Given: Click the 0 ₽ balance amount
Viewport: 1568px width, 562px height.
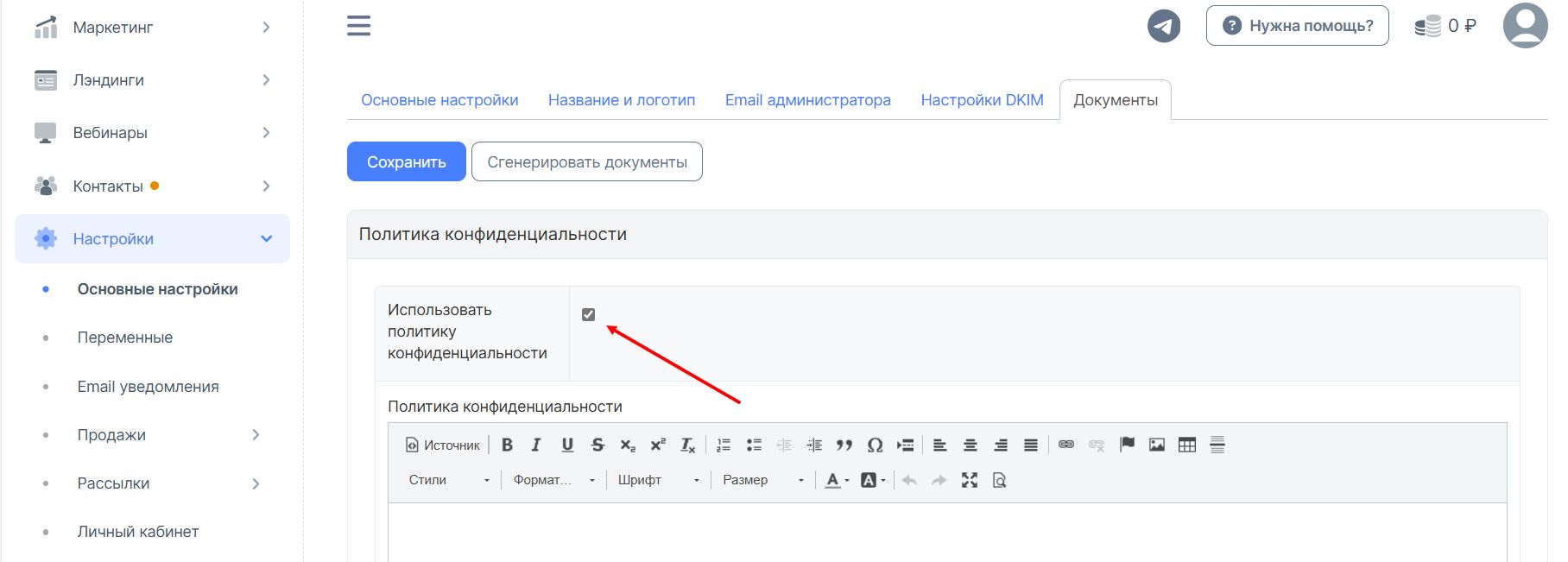Looking at the screenshot, I should point(1462,26).
